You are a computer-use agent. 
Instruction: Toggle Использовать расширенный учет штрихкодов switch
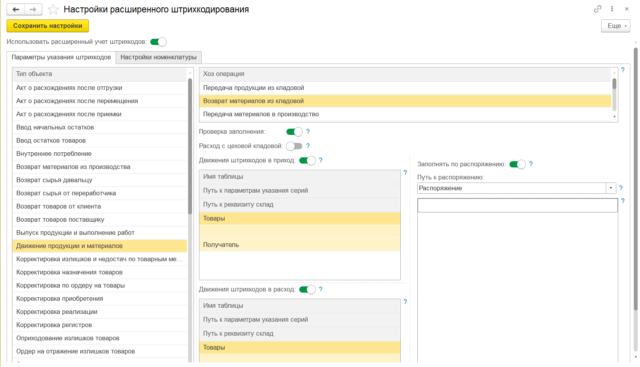158,42
